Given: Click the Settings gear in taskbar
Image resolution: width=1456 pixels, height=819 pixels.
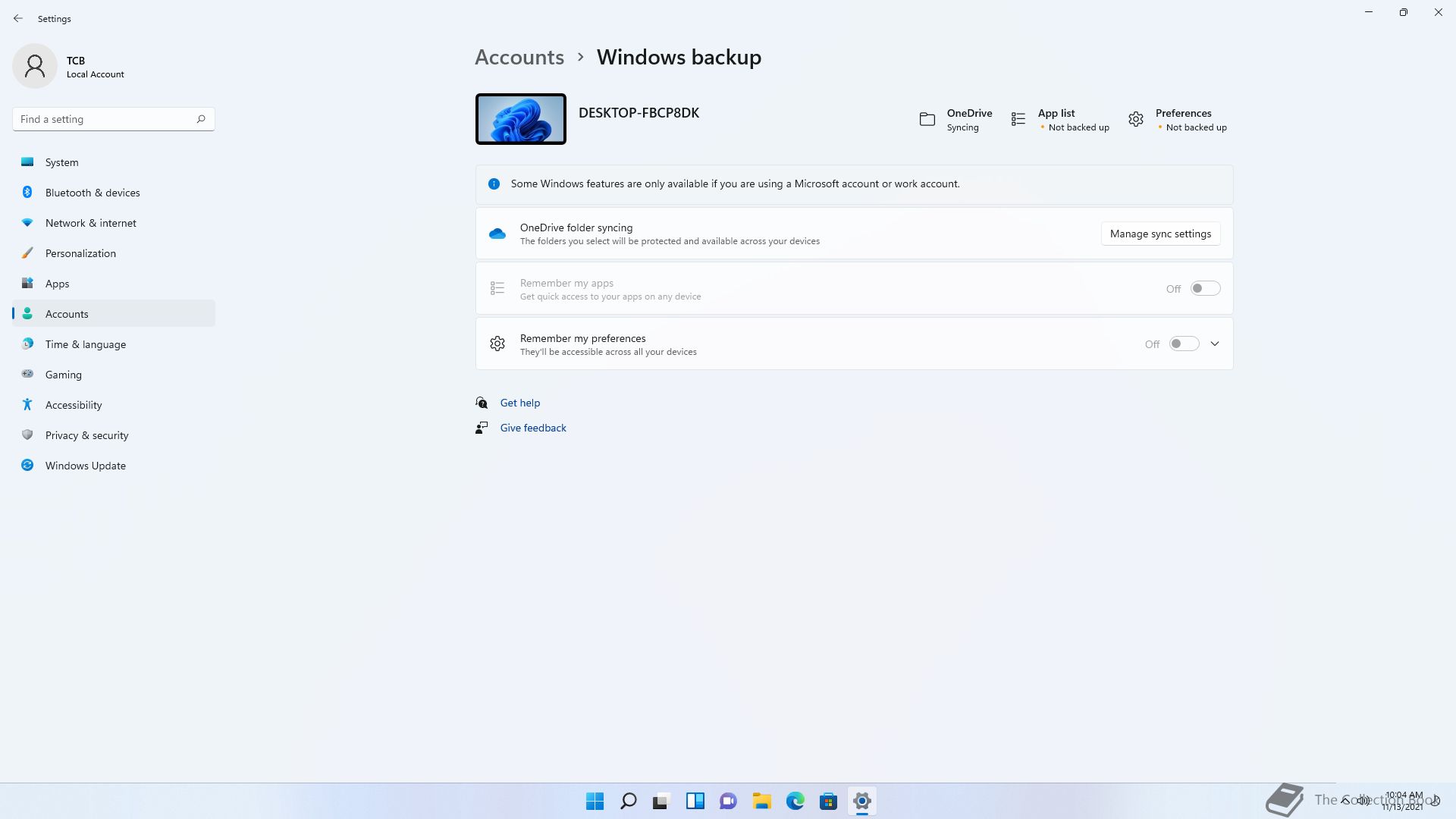Looking at the screenshot, I should click(x=861, y=801).
